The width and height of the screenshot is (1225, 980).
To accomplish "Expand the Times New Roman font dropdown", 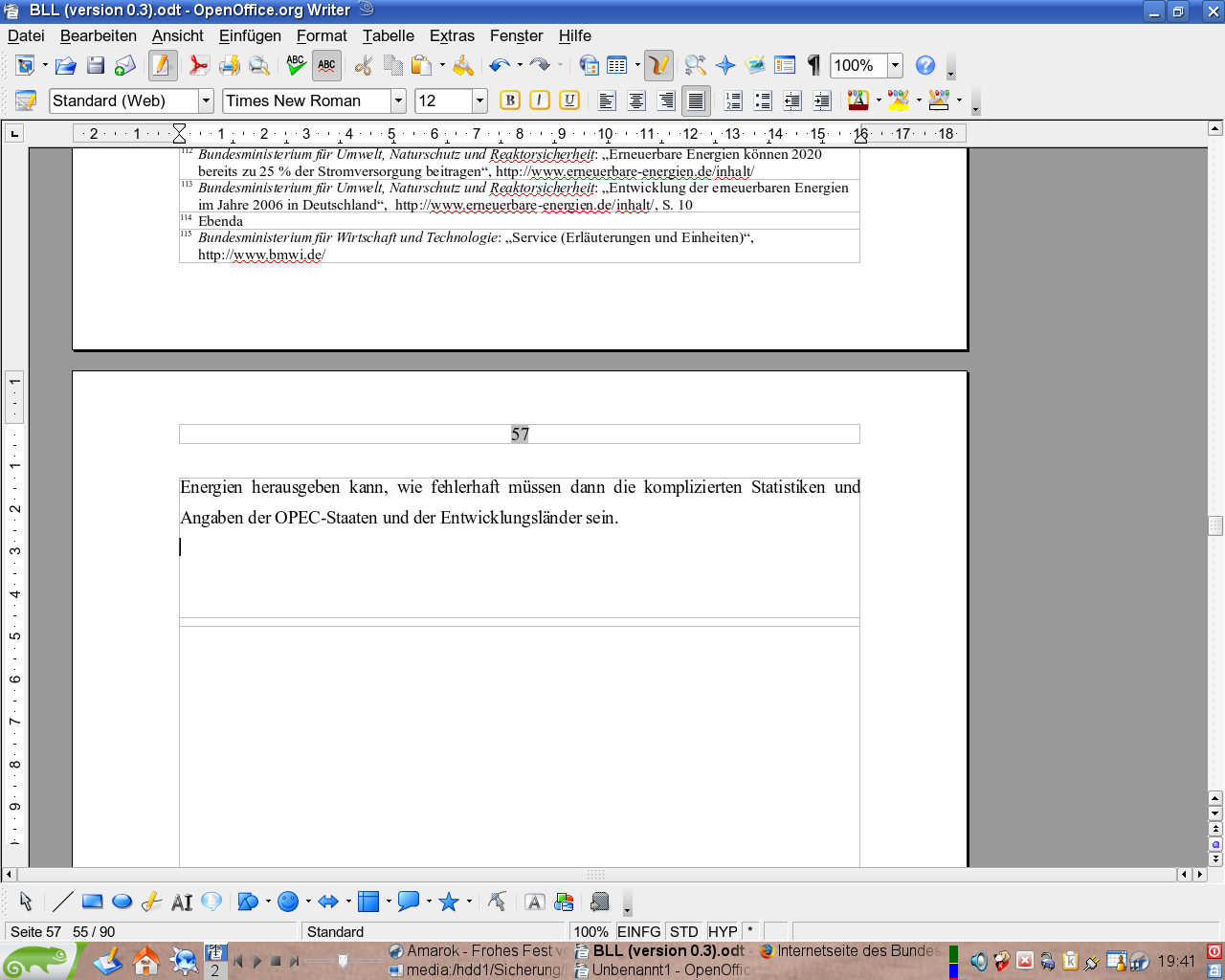I will (x=398, y=100).
